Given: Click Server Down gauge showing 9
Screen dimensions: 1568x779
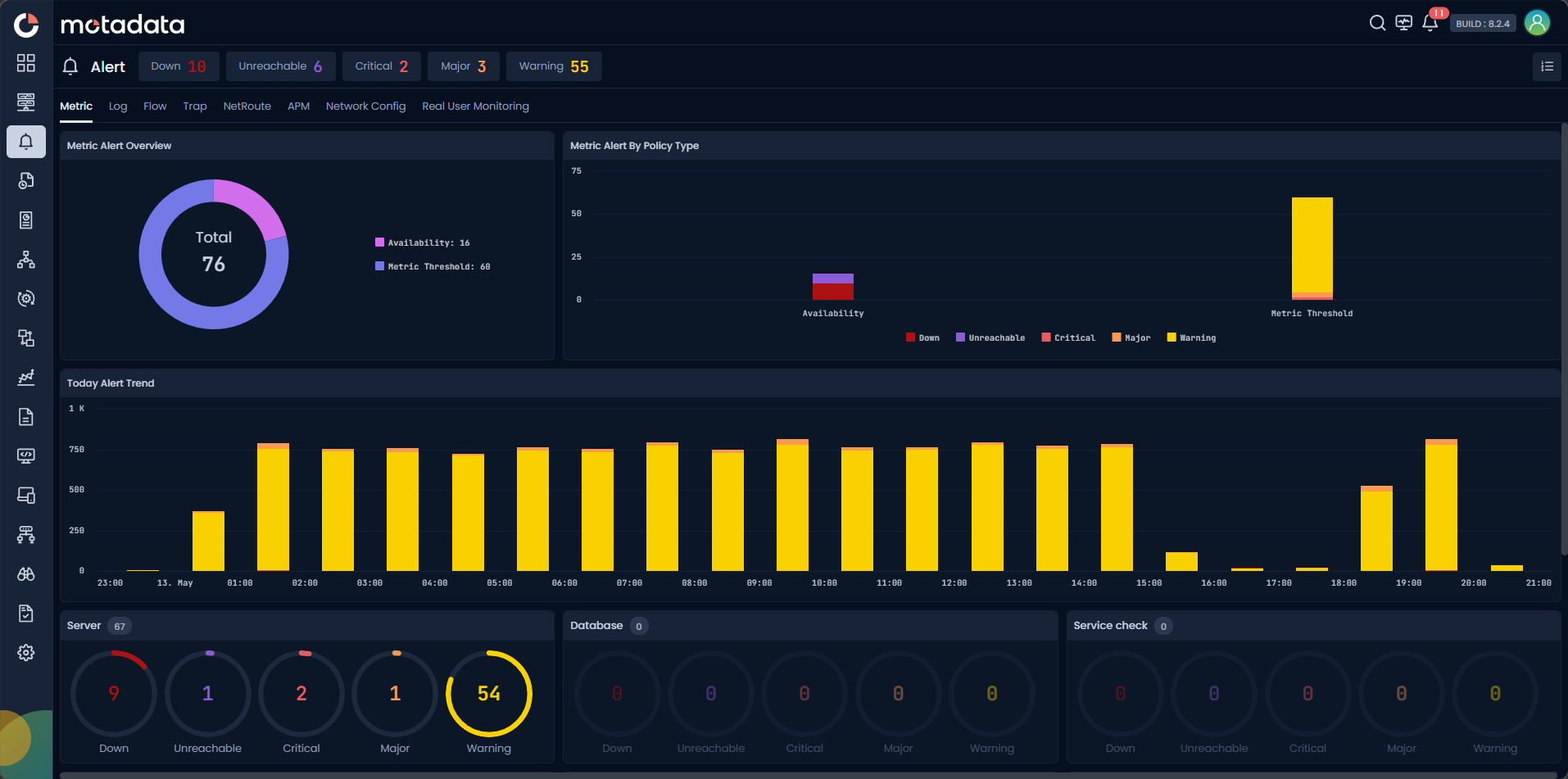Looking at the screenshot, I should coord(114,694).
